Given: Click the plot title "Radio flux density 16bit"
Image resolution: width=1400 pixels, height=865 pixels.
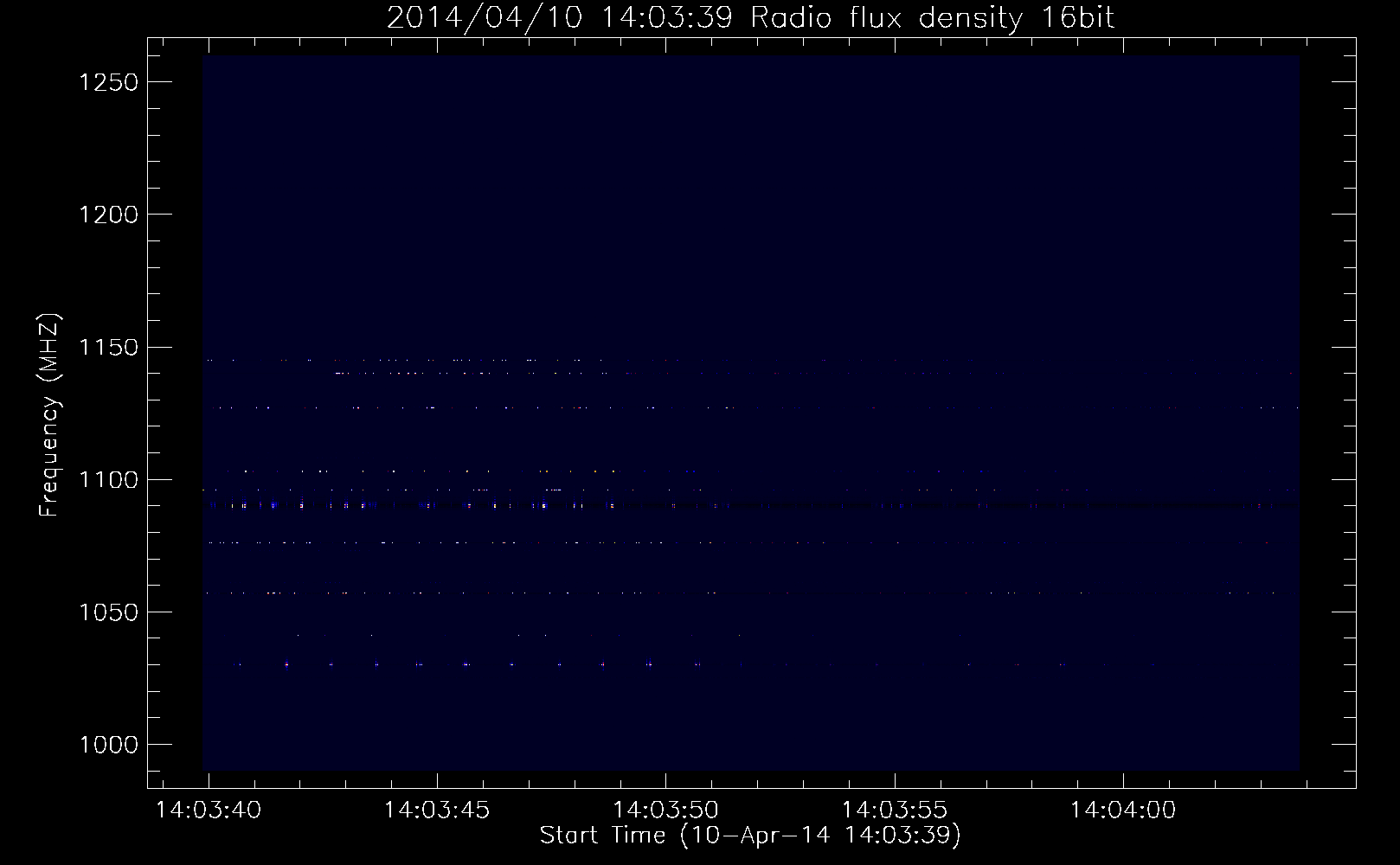Looking at the screenshot, I should click(933, 17).
